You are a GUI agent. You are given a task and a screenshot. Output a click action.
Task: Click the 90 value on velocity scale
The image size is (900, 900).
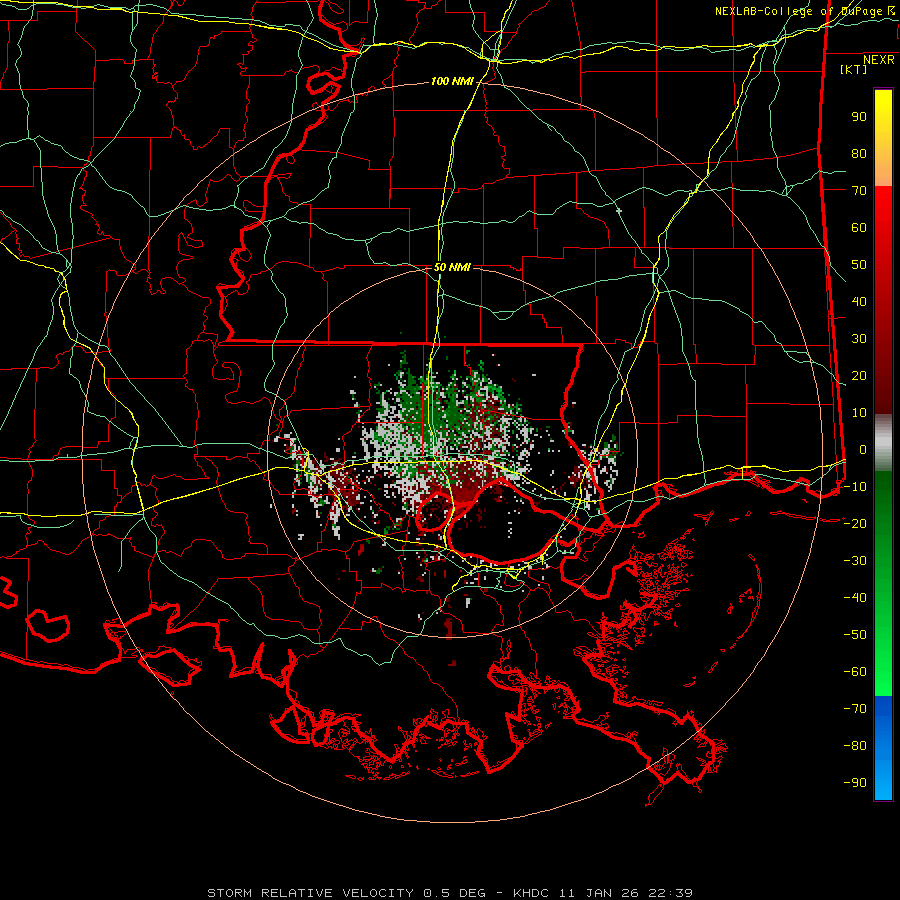click(859, 117)
